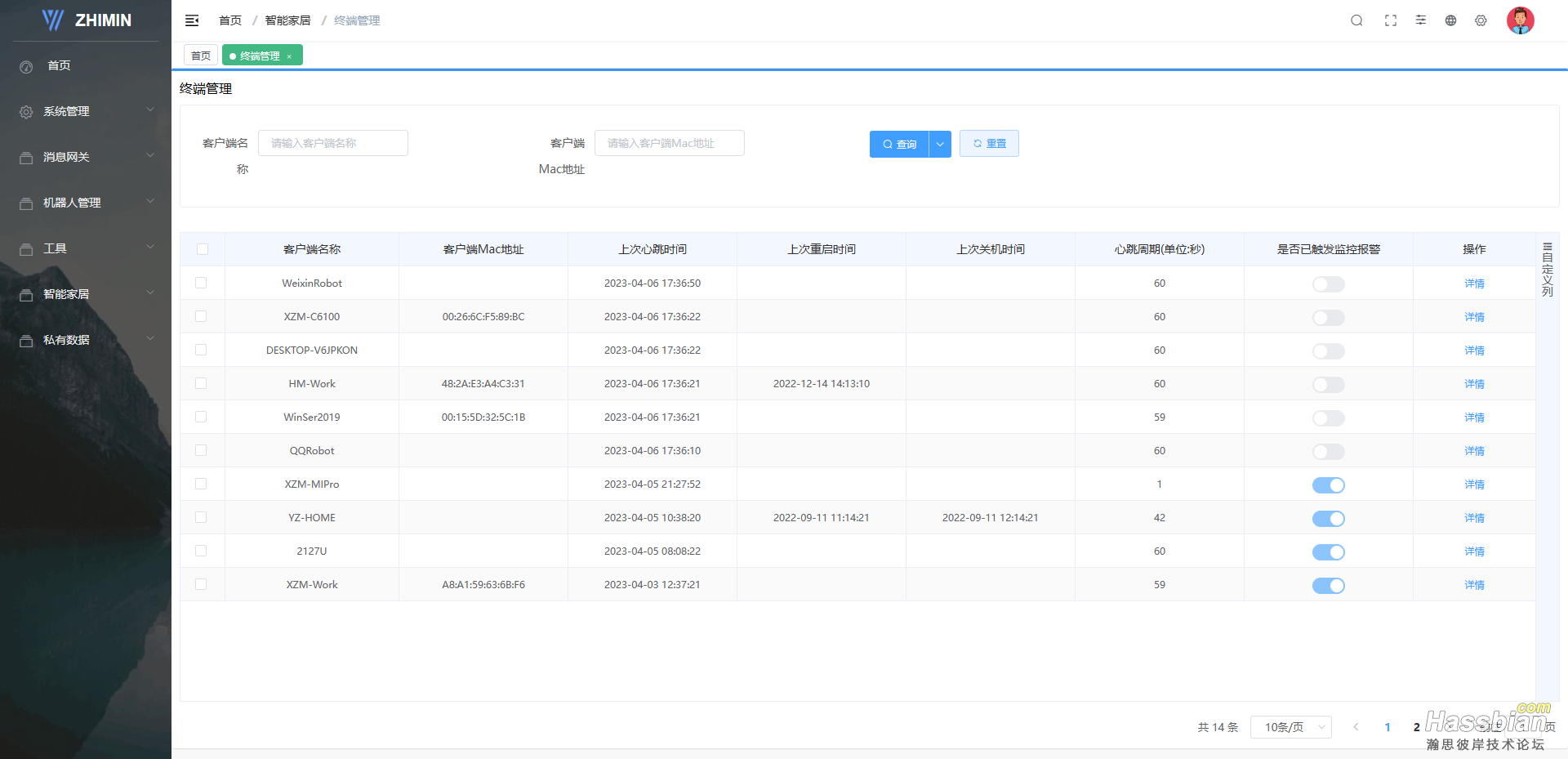The width and height of the screenshot is (1568, 759).
Task: Disable the monitor alarm switch for 2127U
Action: pos(1328,552)
